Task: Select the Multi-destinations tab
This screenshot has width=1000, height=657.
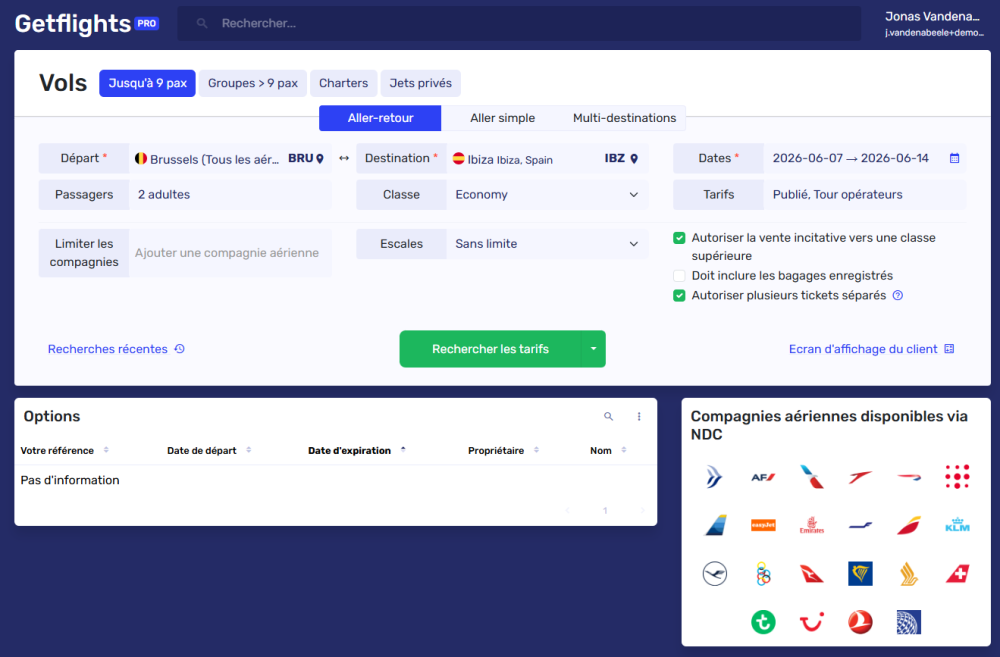Action: [624, 117]
